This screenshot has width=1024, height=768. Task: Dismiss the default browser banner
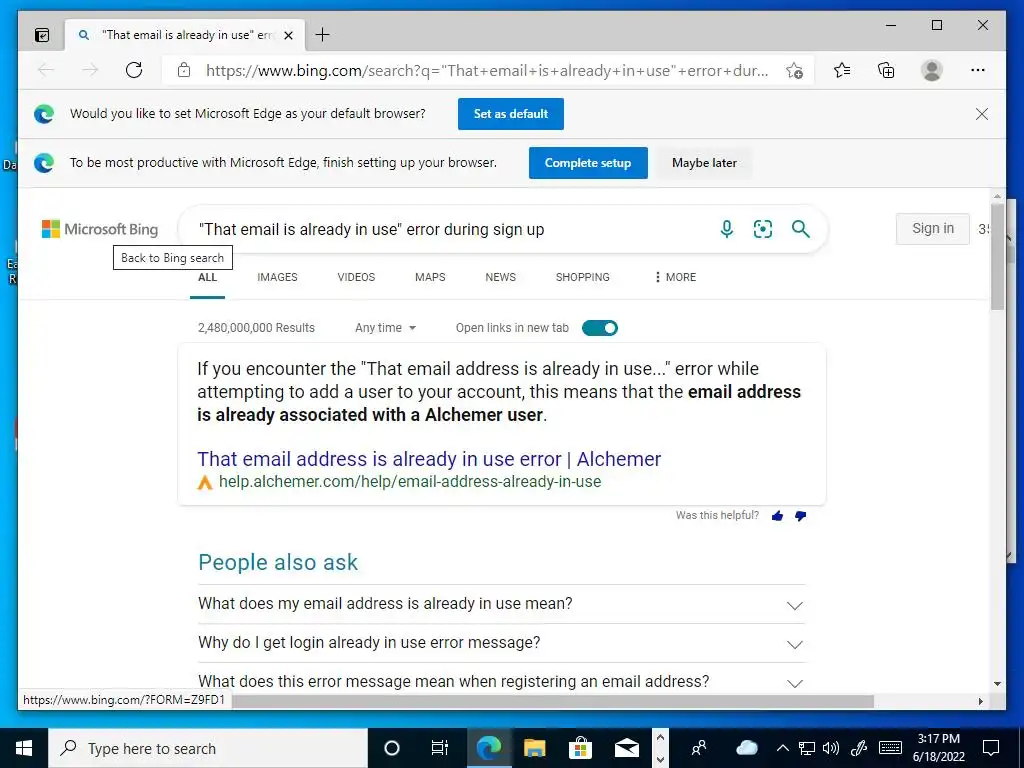click(x=982, y=114)
